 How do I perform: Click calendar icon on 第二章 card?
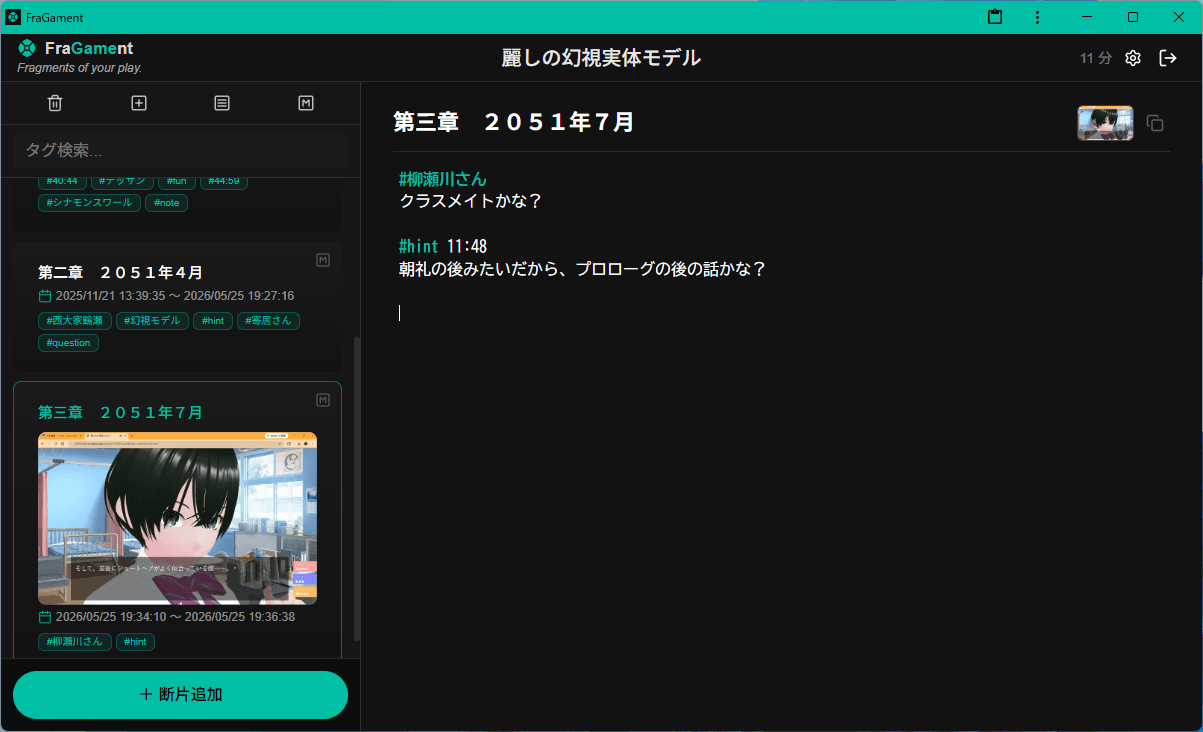coord(44,296)
